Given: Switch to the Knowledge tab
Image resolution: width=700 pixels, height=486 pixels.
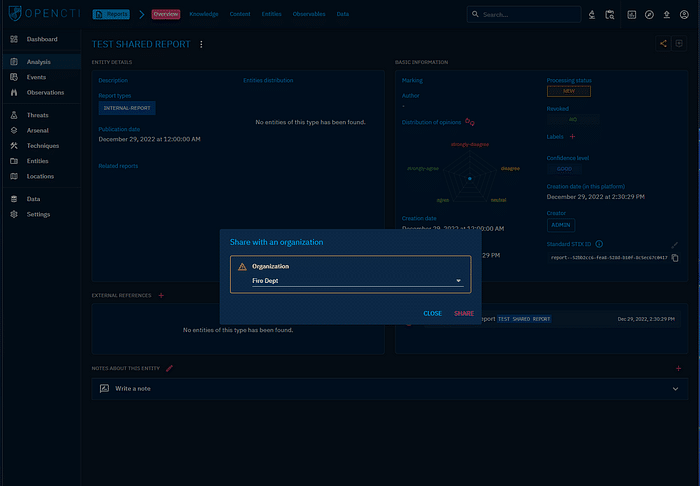Looking at the screenshot, I should 204,15.
